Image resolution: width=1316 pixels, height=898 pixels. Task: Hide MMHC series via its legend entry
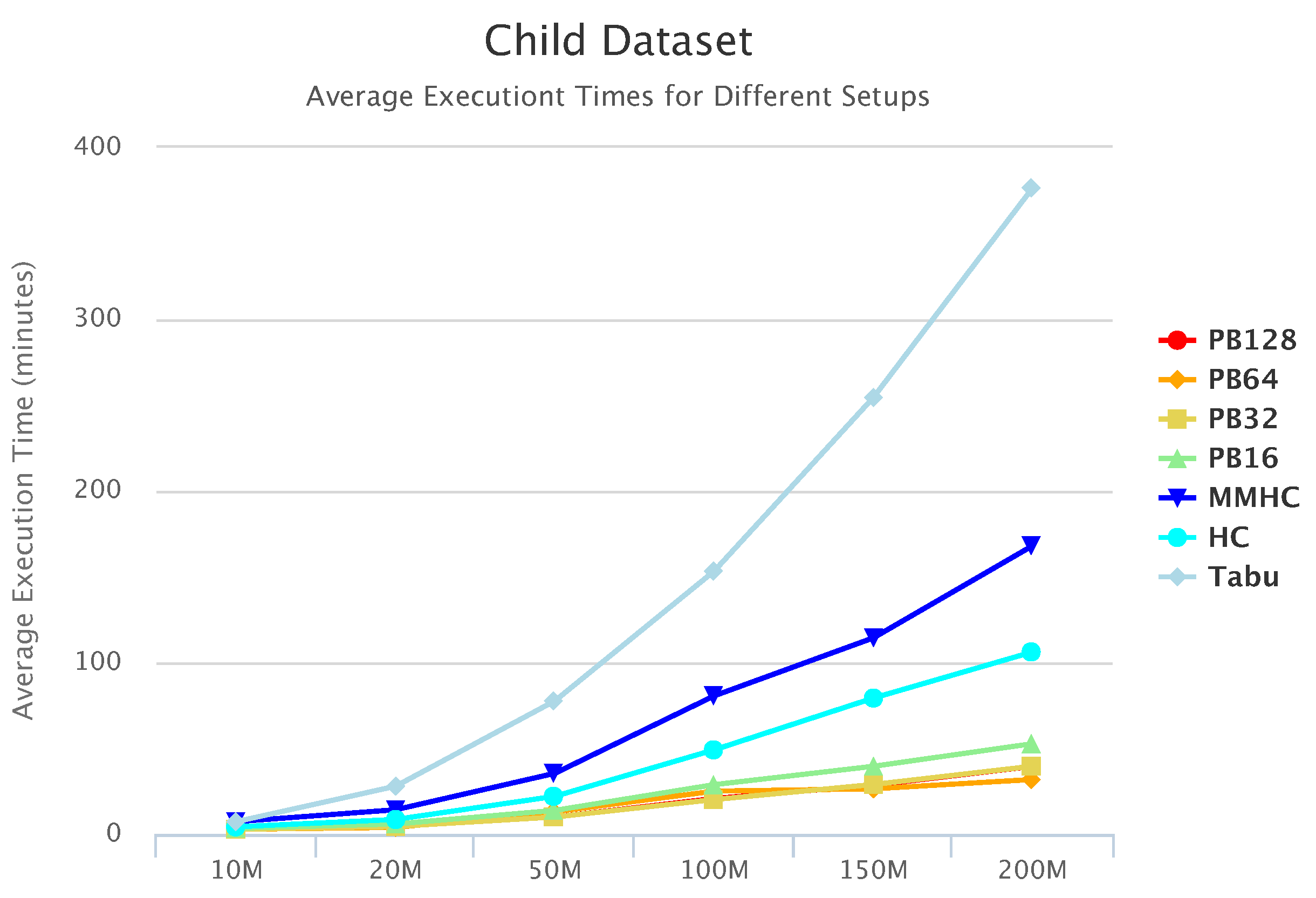click(1253, 498)
